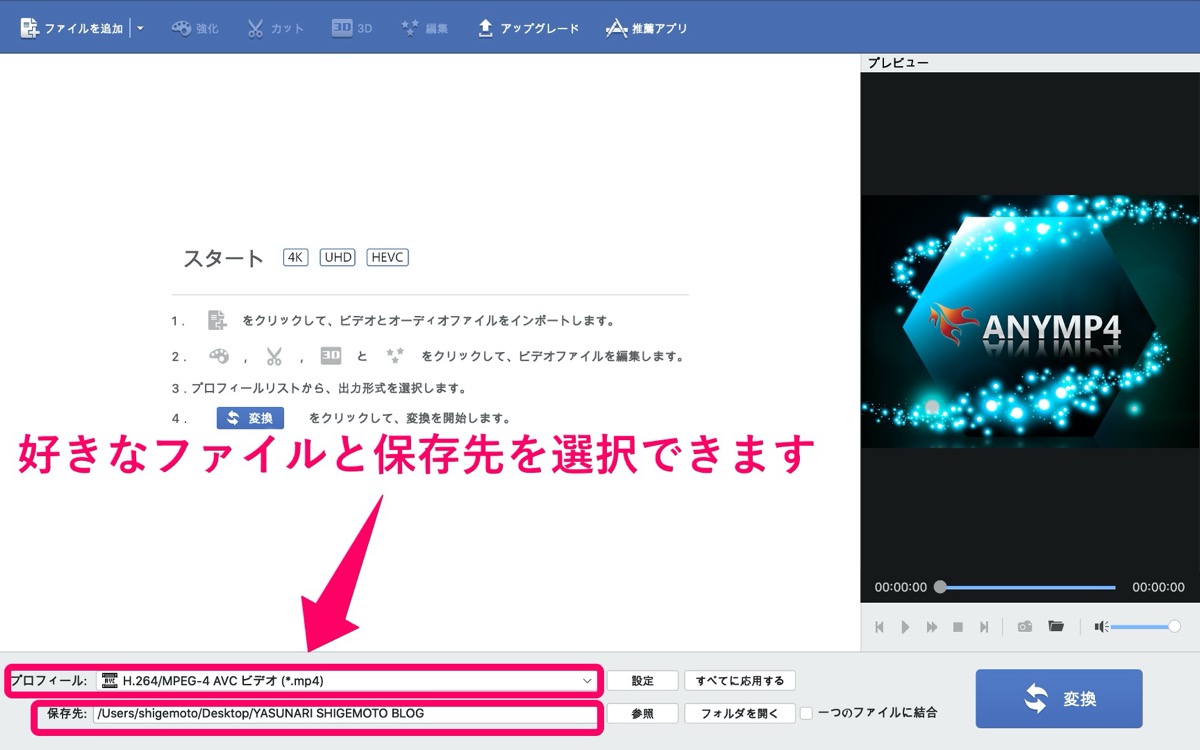The image size is (1200, 750).
Task: Click the アップグレード (upgrade) toolbar item
Action: click(x=528, y=28)
